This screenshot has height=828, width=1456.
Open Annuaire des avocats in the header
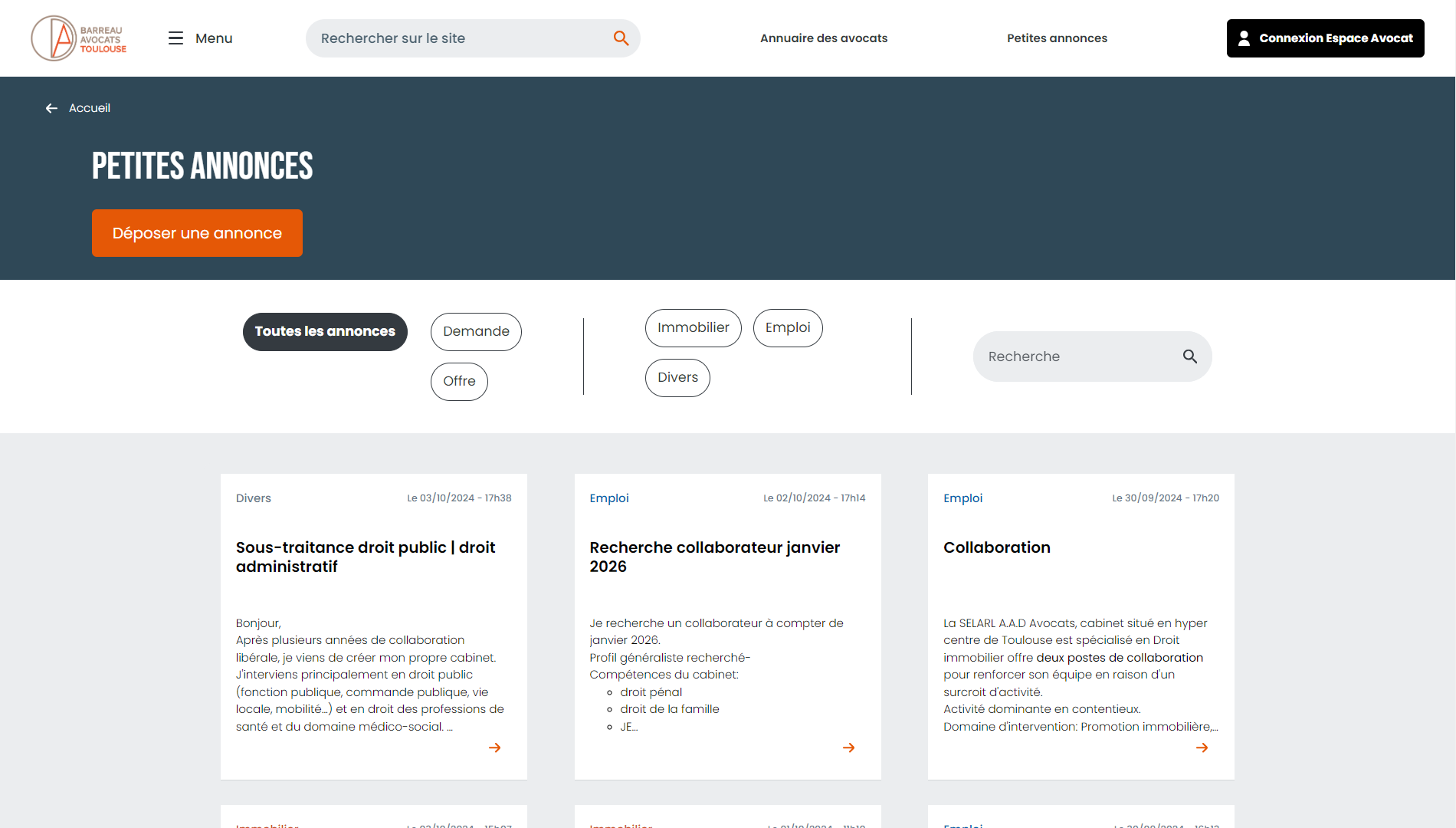tap(824, 38)
